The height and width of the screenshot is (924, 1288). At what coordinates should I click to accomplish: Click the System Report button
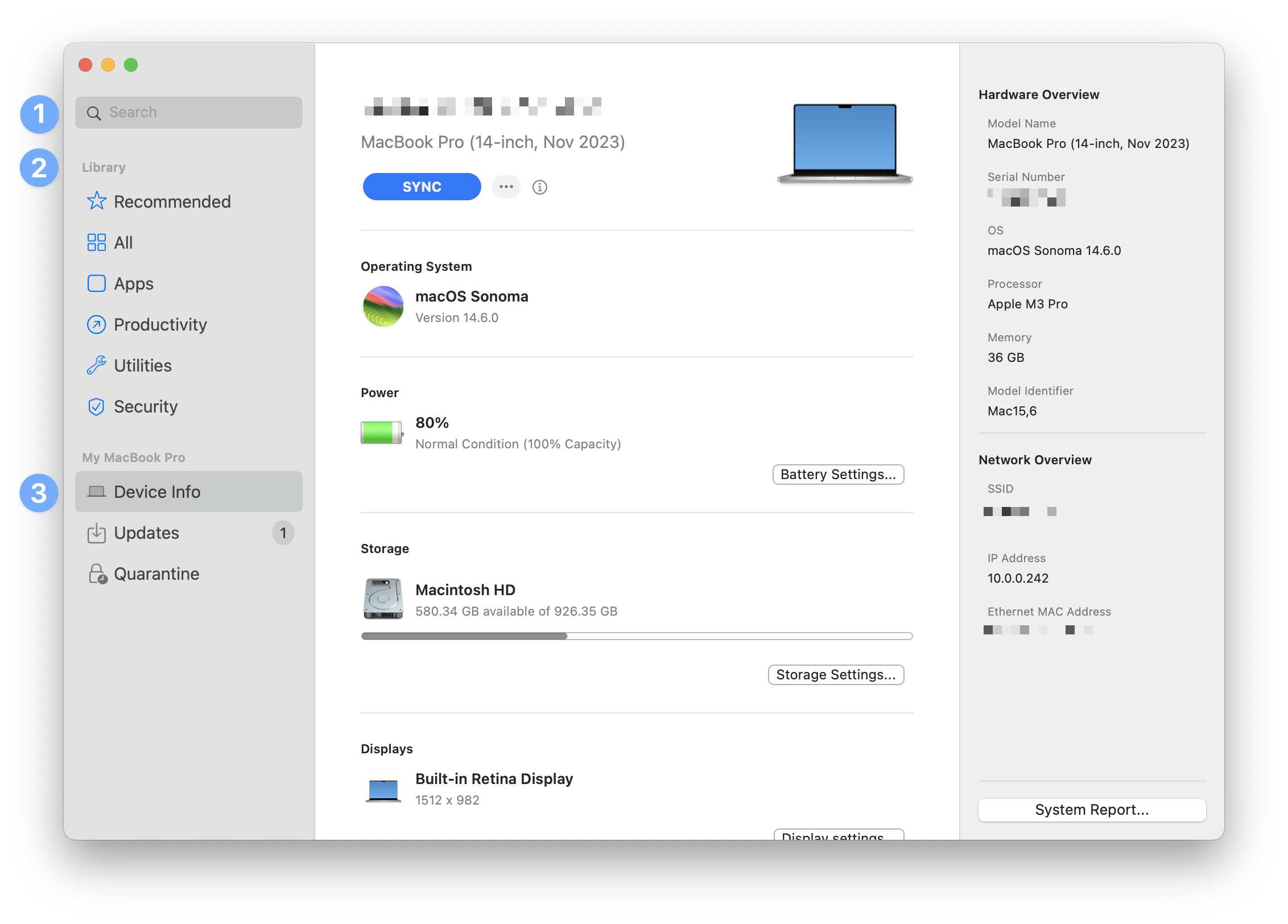tap(1091, 810)
